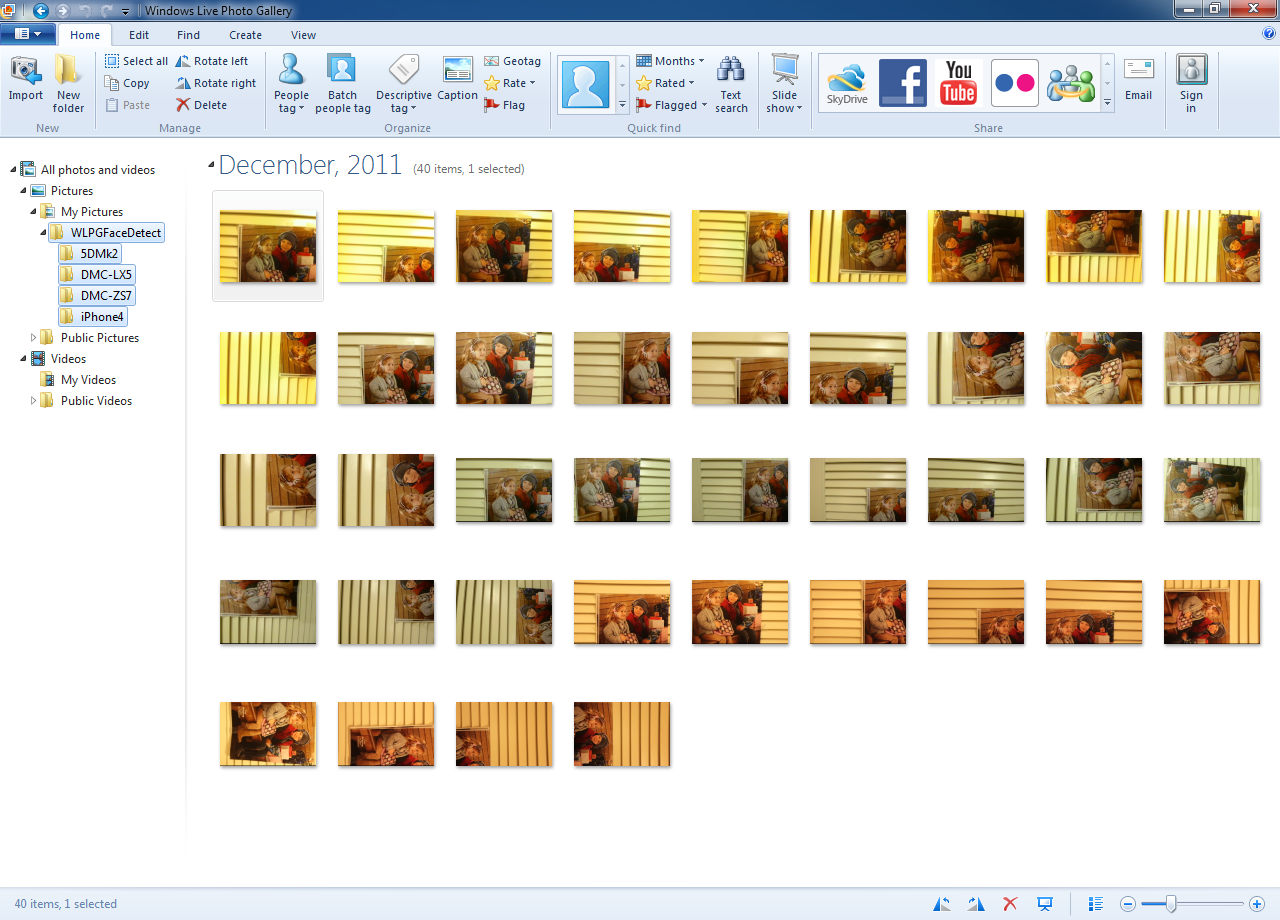Share to SkyDrive
The width and height of the screenshot is (1280, 920).
point(847,84)
